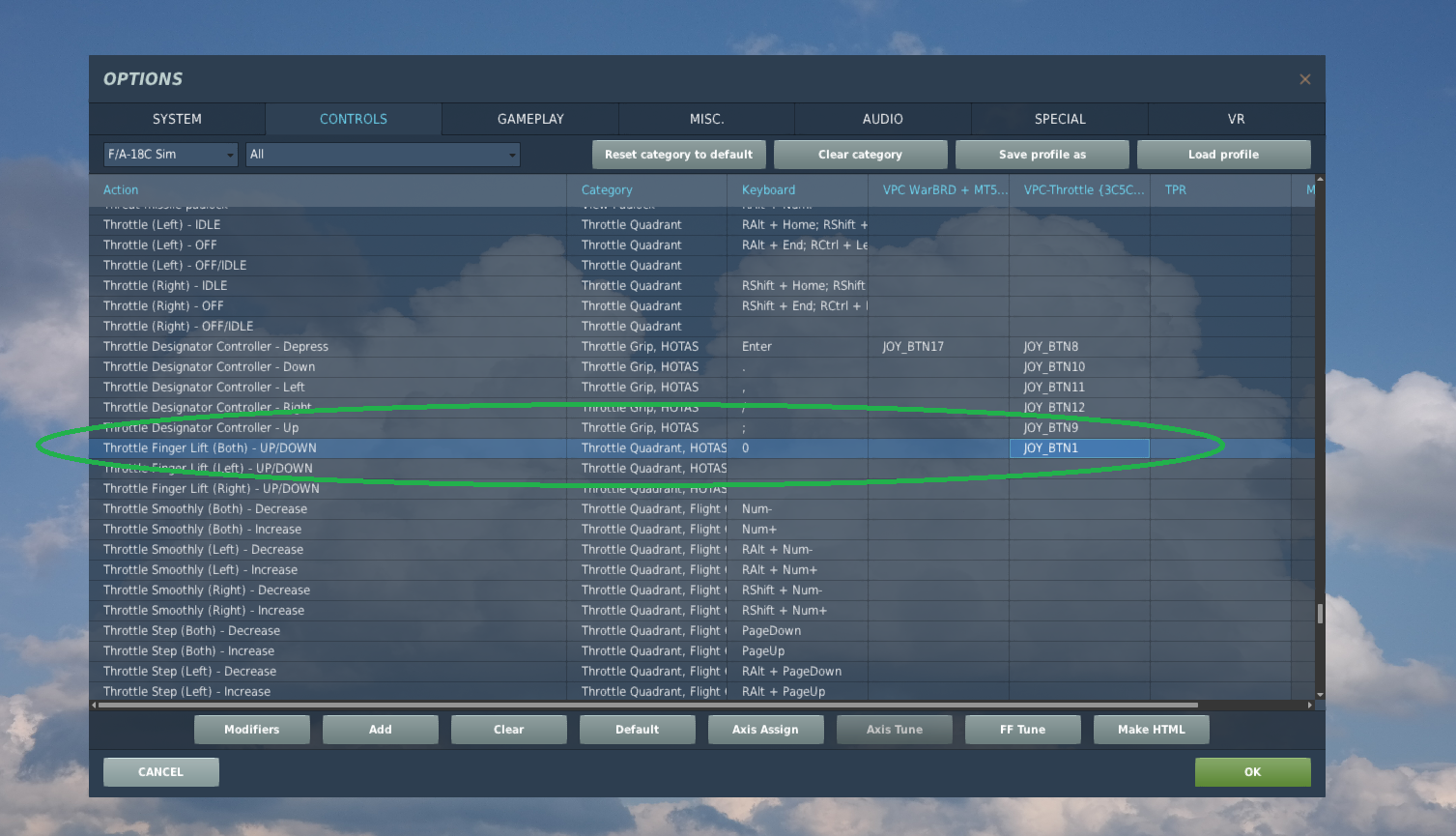
Task: Open the Modifiers panel
Action: (x=252, y=730)
